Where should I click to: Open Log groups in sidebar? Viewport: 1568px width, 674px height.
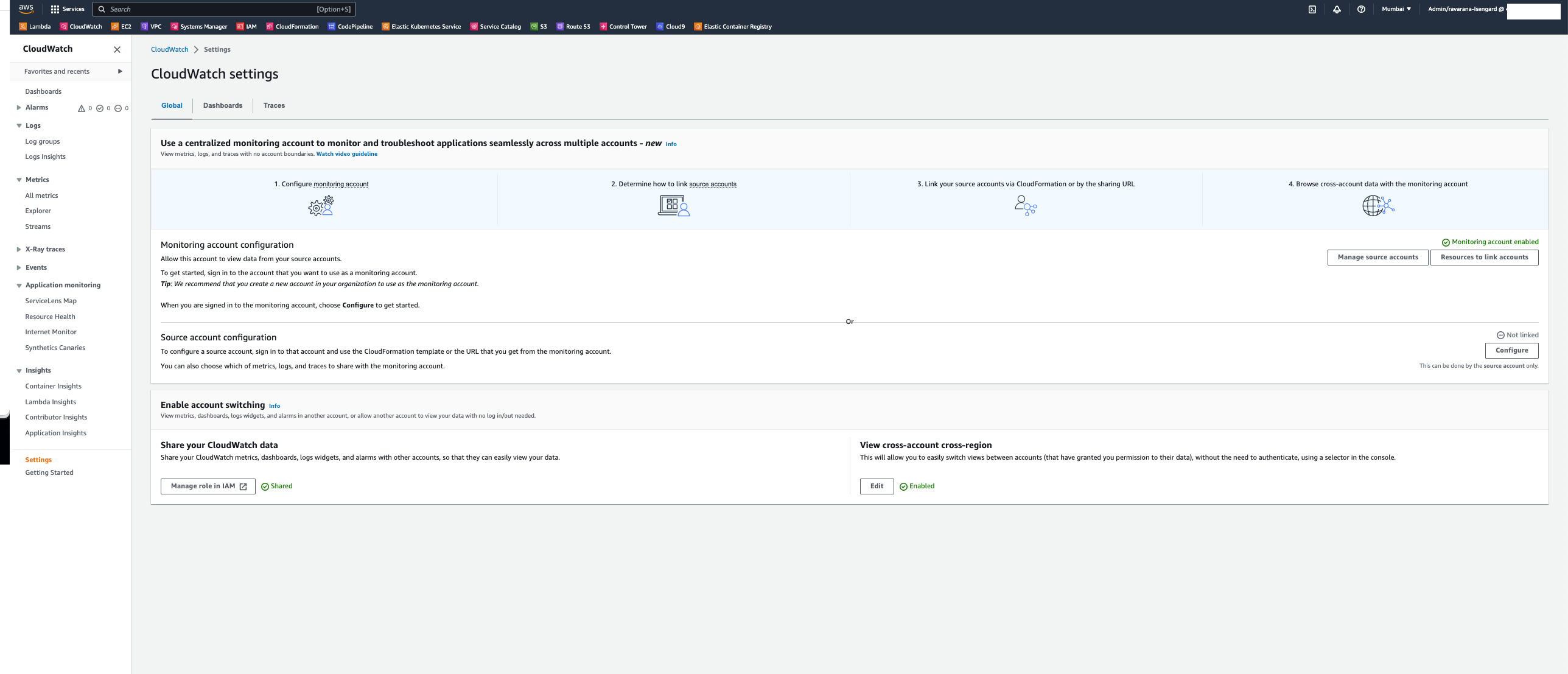pyautogui.click(x=43, y=141)
